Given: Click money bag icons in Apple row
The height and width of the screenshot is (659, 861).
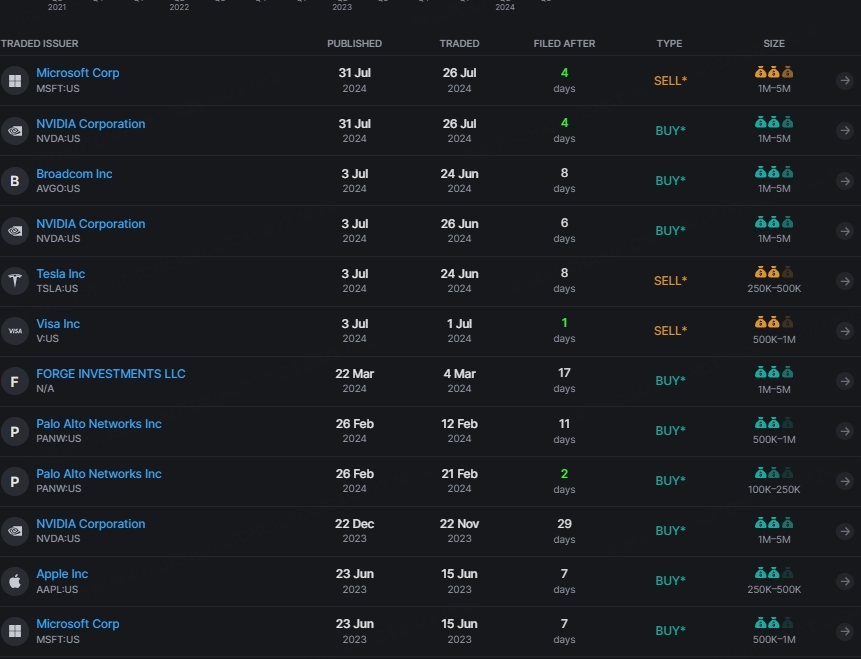Looking at the screenshot, I should [774, 573].
